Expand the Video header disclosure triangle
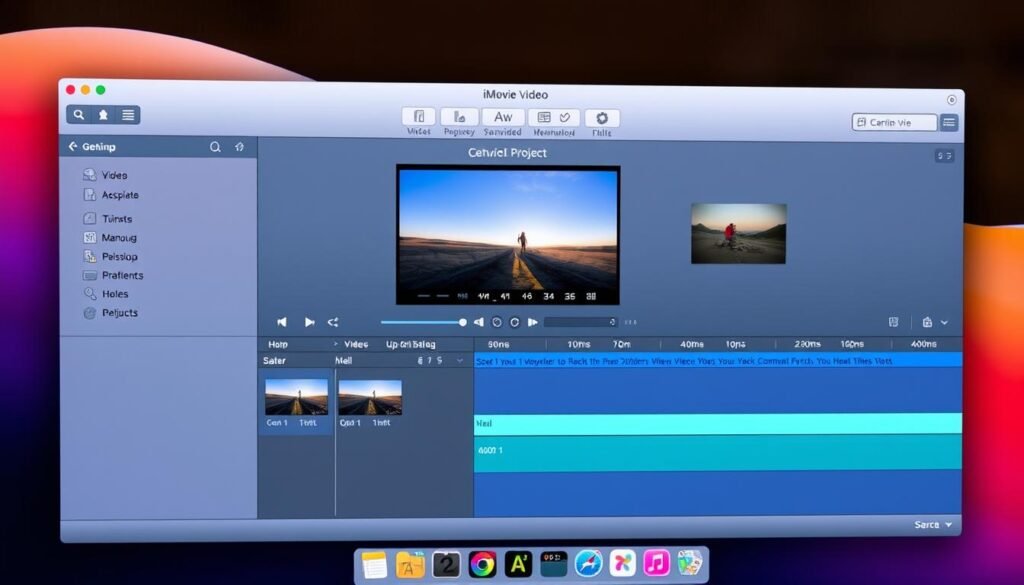Viewport: 1024px width, 585px height. click(336, 344)
